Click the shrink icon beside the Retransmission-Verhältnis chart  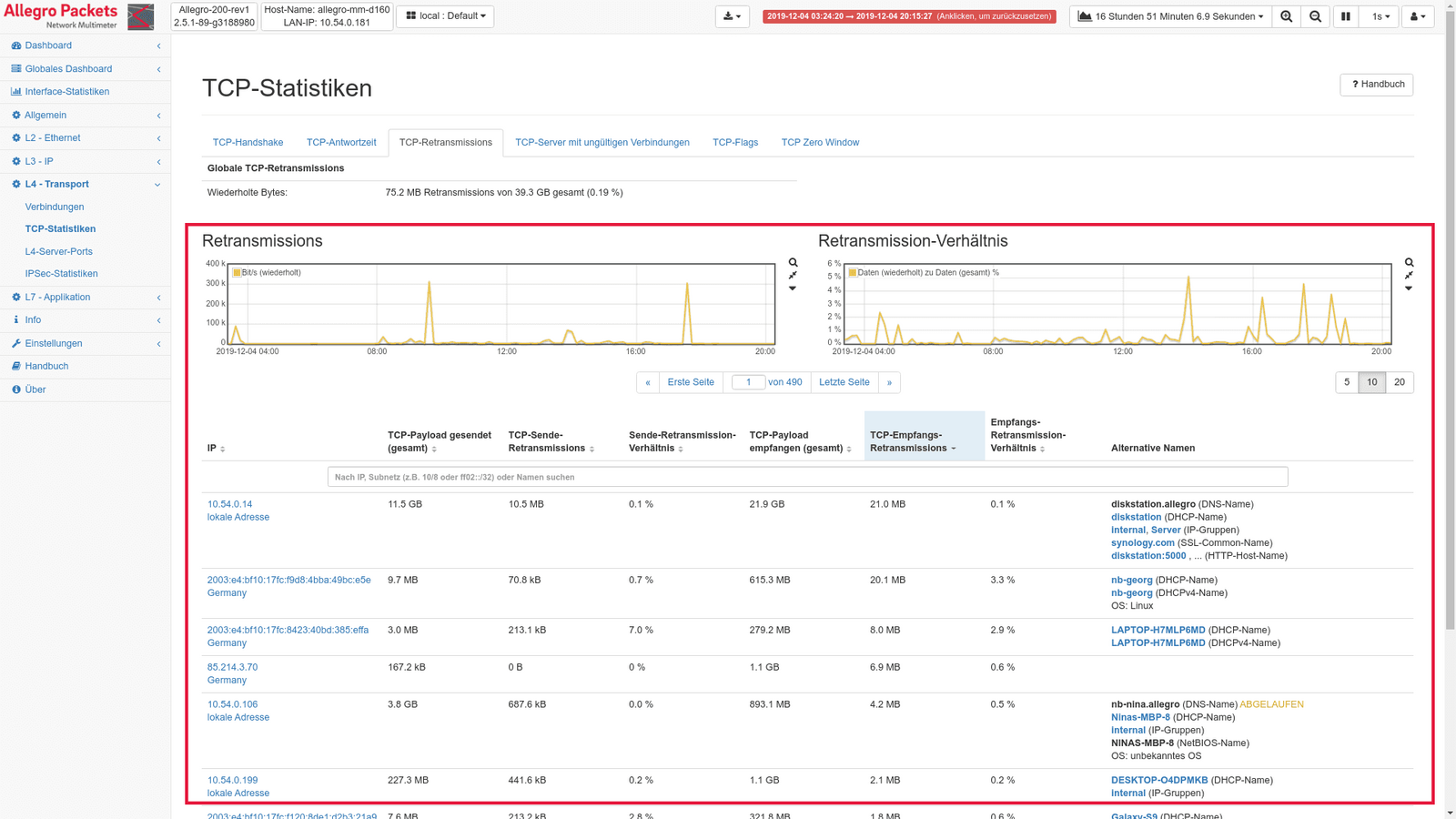1409,276
